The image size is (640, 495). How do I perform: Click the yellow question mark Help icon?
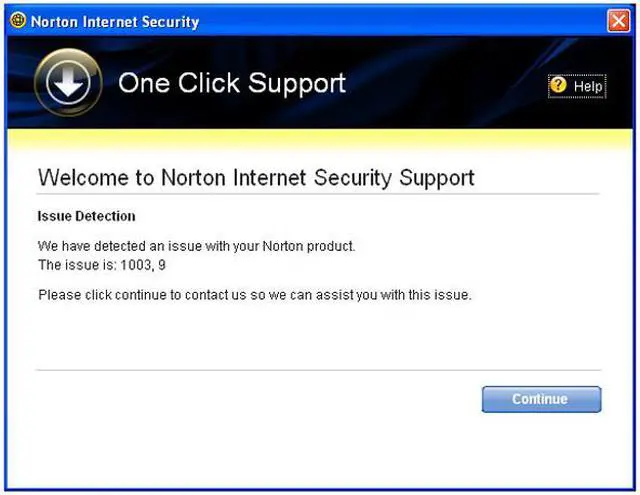[x=558, y=86]
